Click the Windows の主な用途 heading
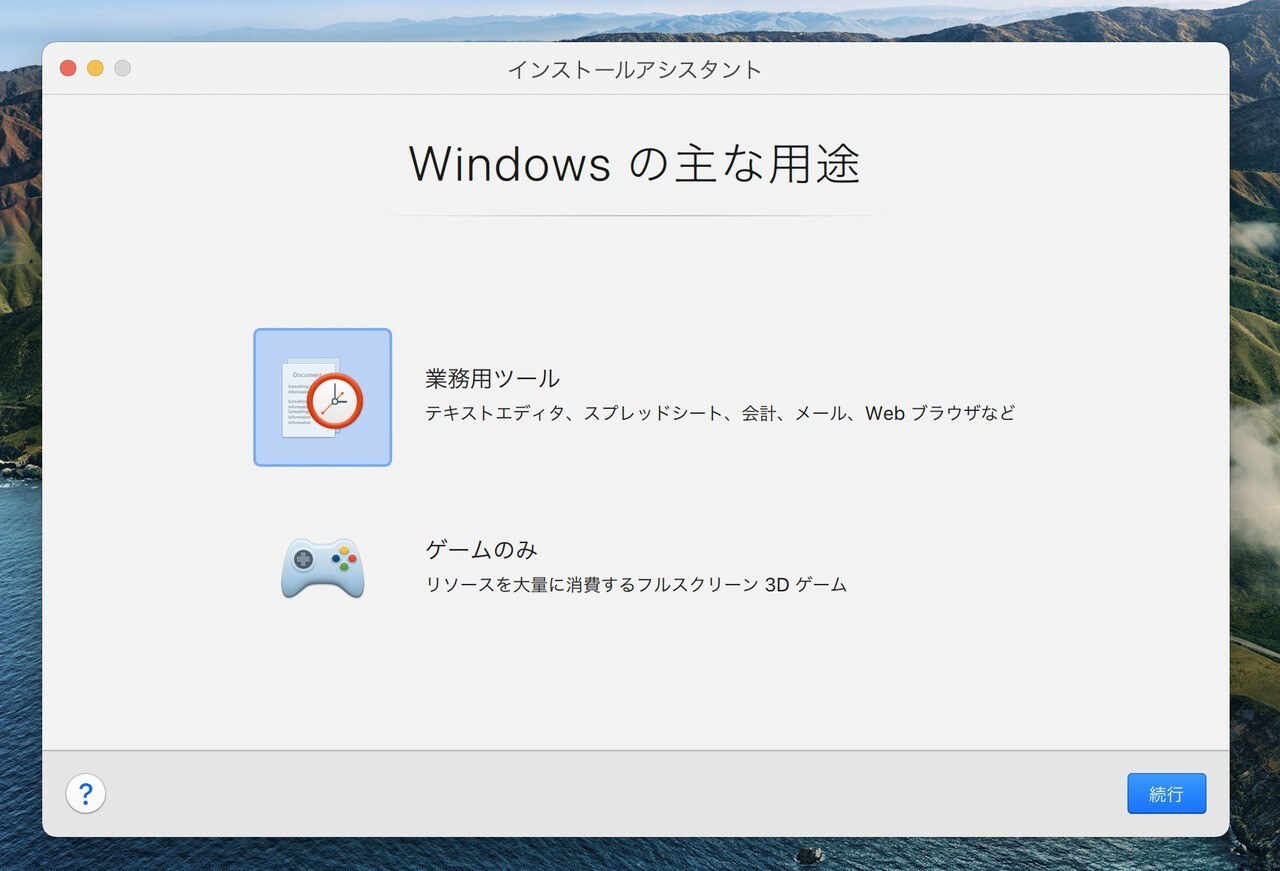The image size is (1280, 871). 635,163
